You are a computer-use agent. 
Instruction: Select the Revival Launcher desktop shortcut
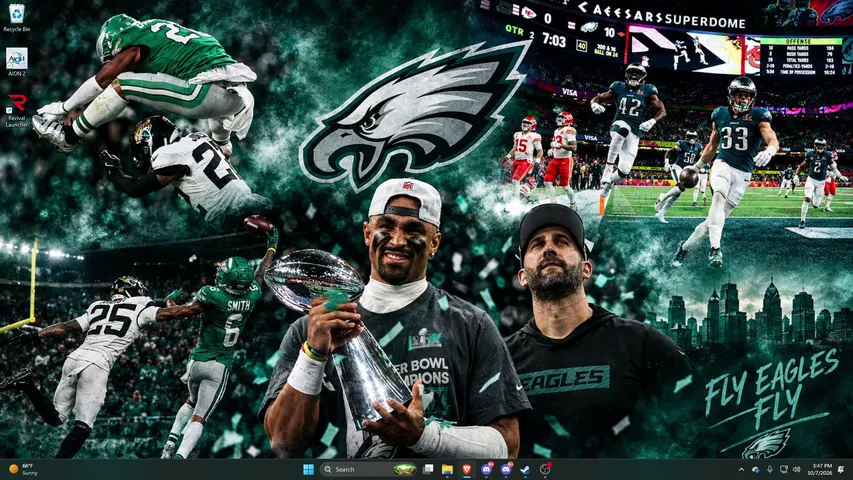pos(16,110)
